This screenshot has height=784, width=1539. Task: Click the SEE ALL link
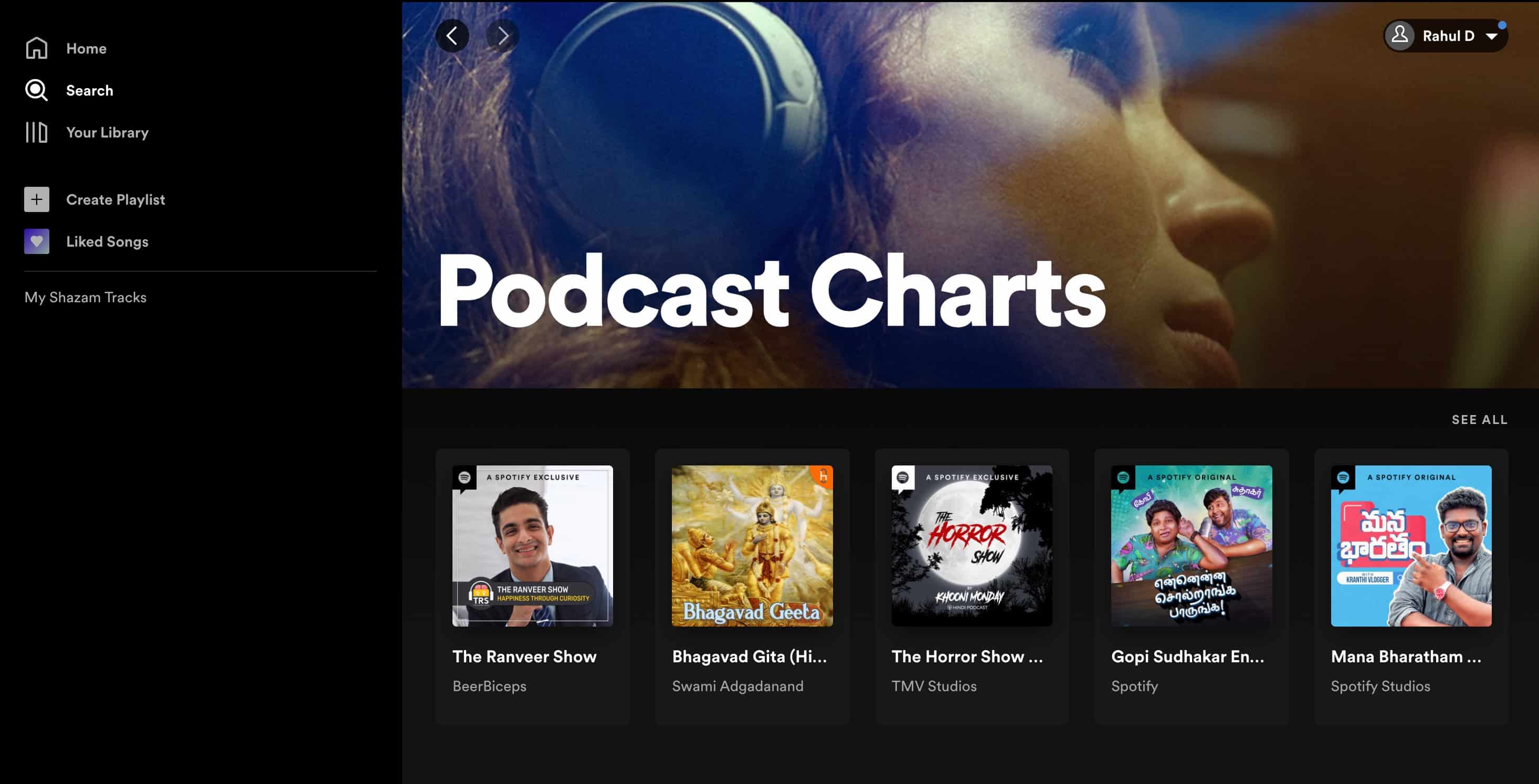(x=1479, y=420)
